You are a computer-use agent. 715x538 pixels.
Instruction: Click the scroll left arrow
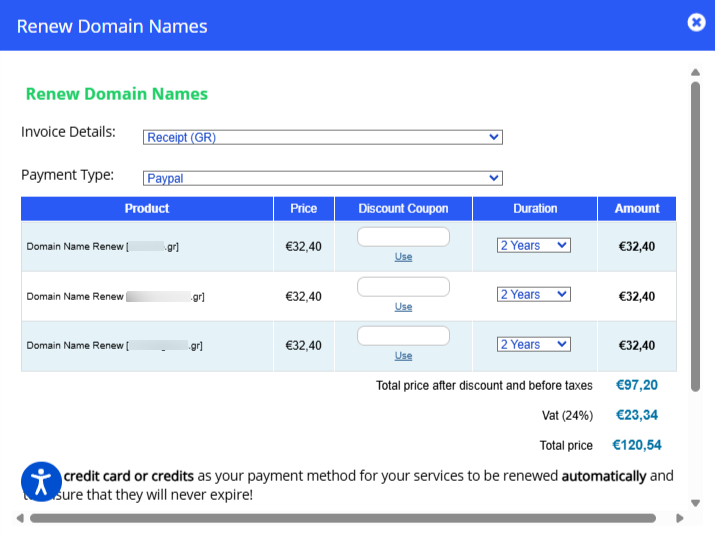tap(19, 518)
